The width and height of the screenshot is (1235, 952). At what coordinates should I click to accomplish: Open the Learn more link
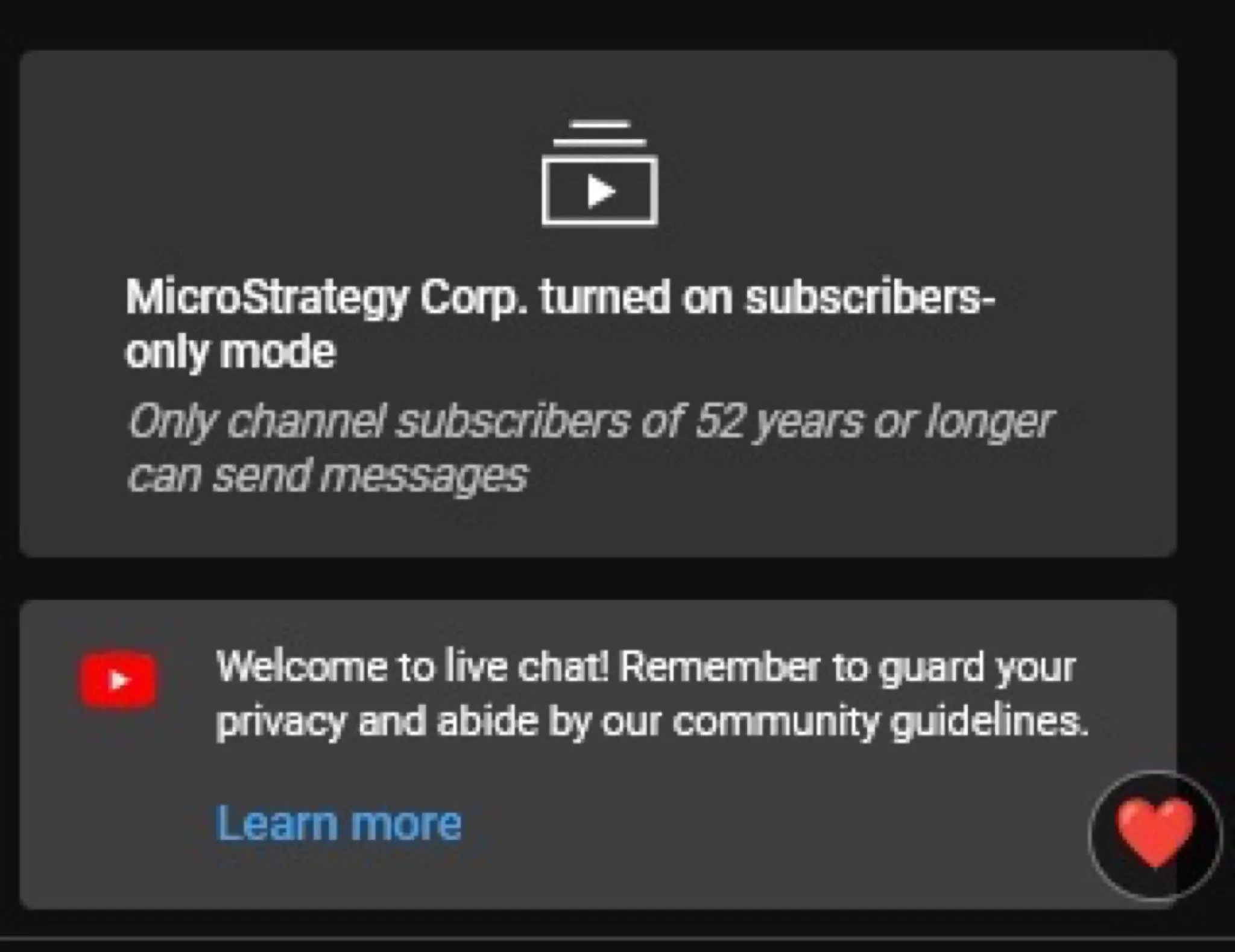[x=339, y=822]
